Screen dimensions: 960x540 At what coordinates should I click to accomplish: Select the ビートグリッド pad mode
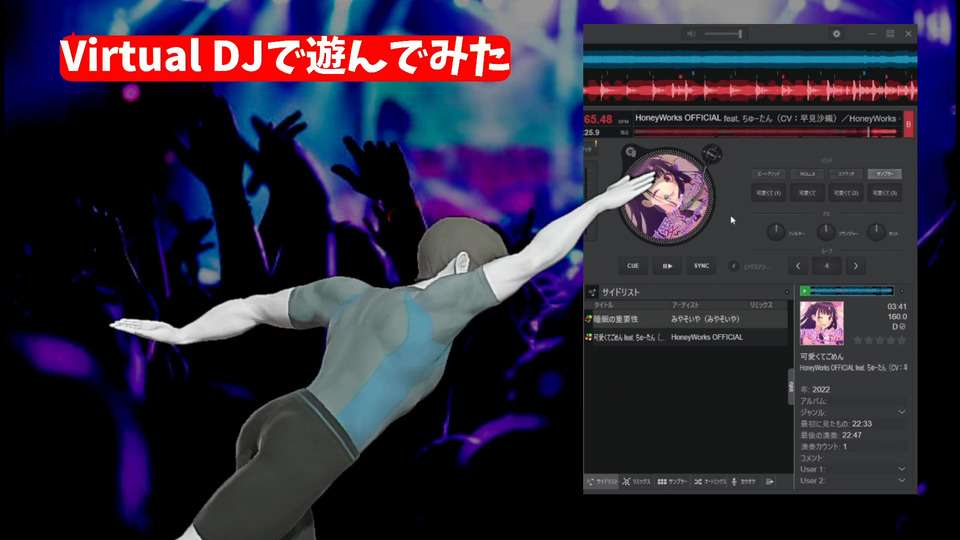[x=768, y=174]
